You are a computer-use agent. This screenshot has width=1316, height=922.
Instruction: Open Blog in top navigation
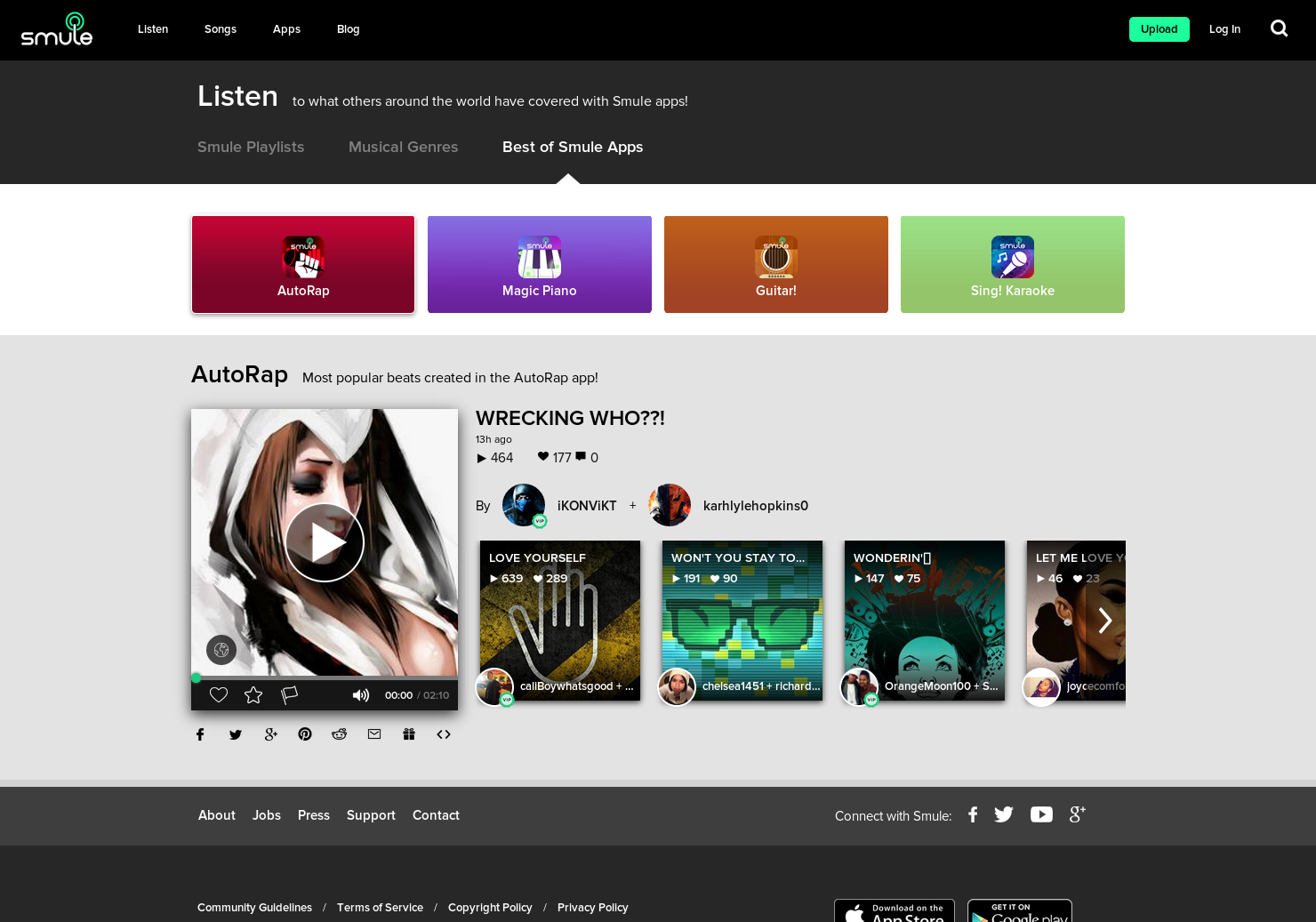[x=349, y=29]
